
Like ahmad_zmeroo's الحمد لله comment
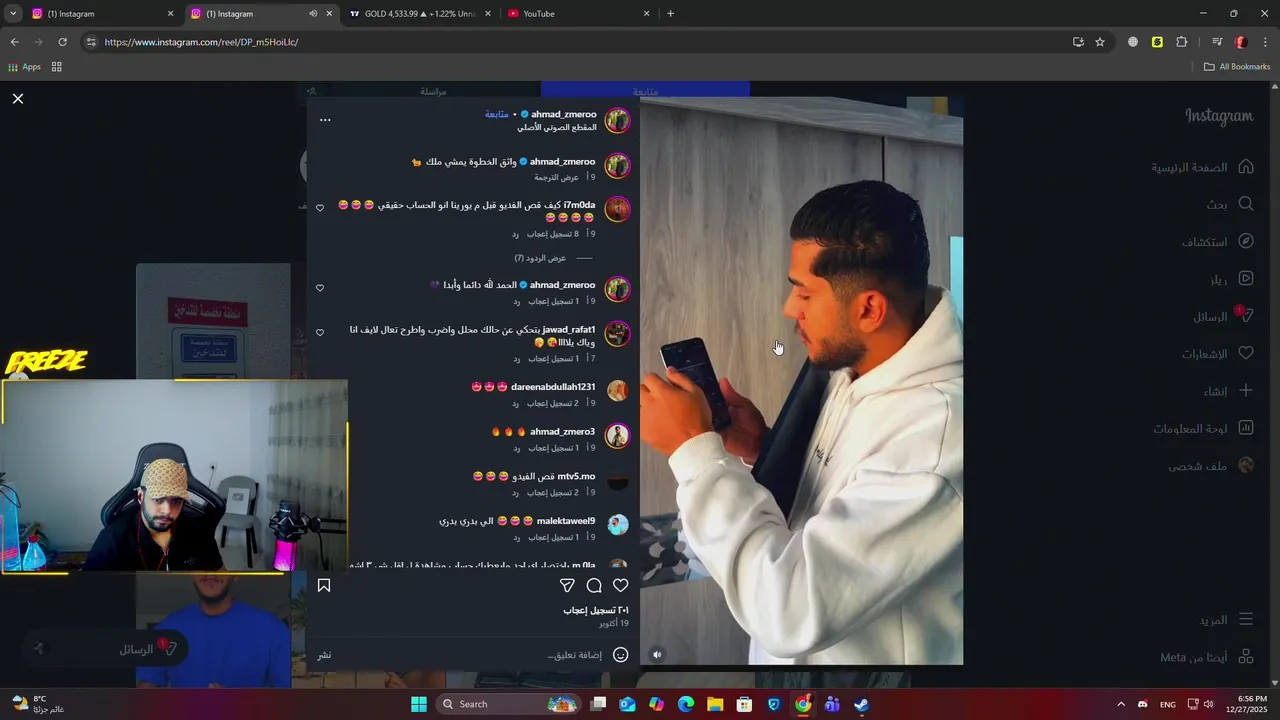(320, 288)
